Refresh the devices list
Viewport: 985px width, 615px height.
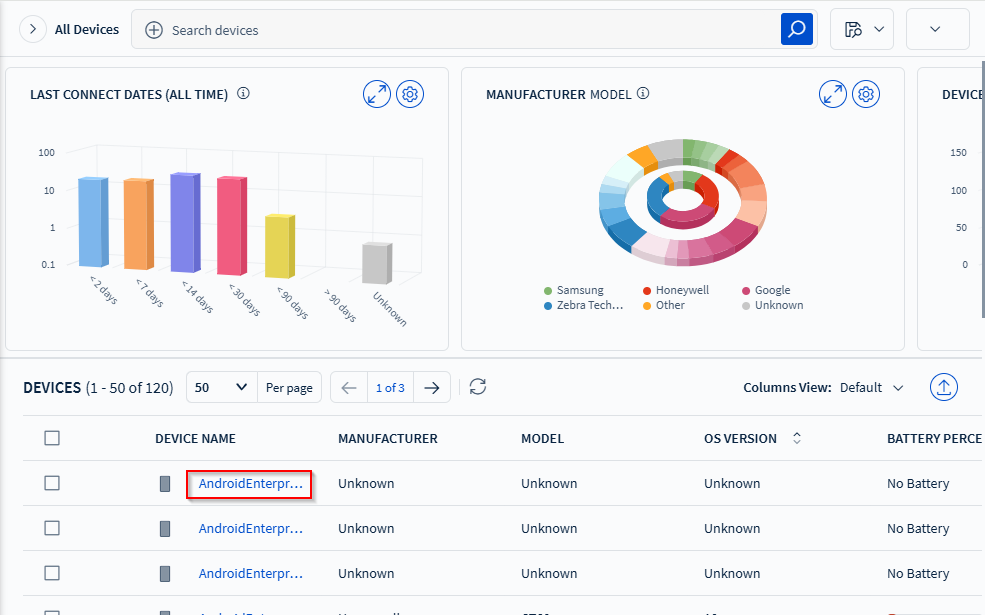click(478, 387)
